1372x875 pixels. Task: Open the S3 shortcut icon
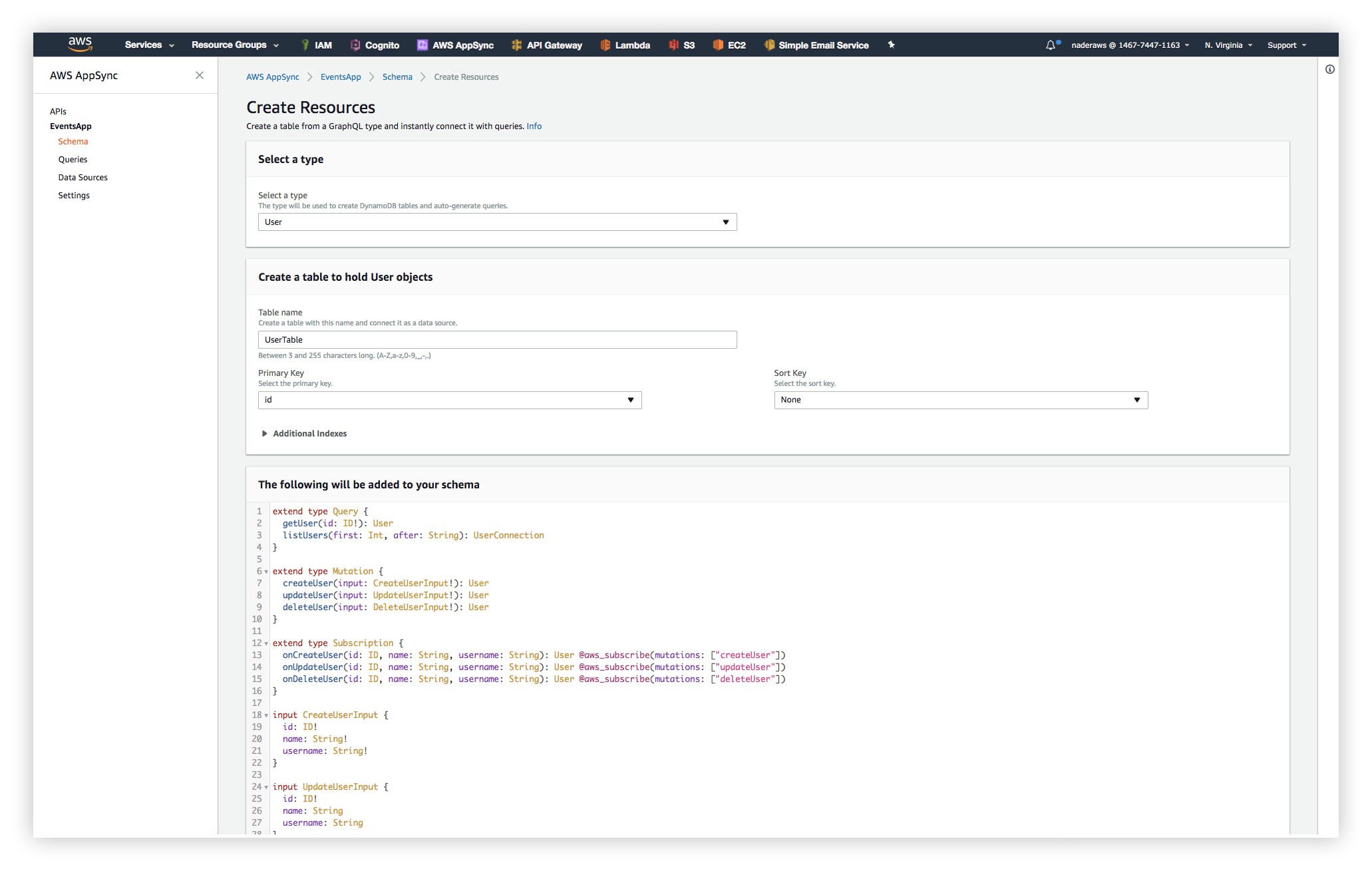click(x=673, y=45)
